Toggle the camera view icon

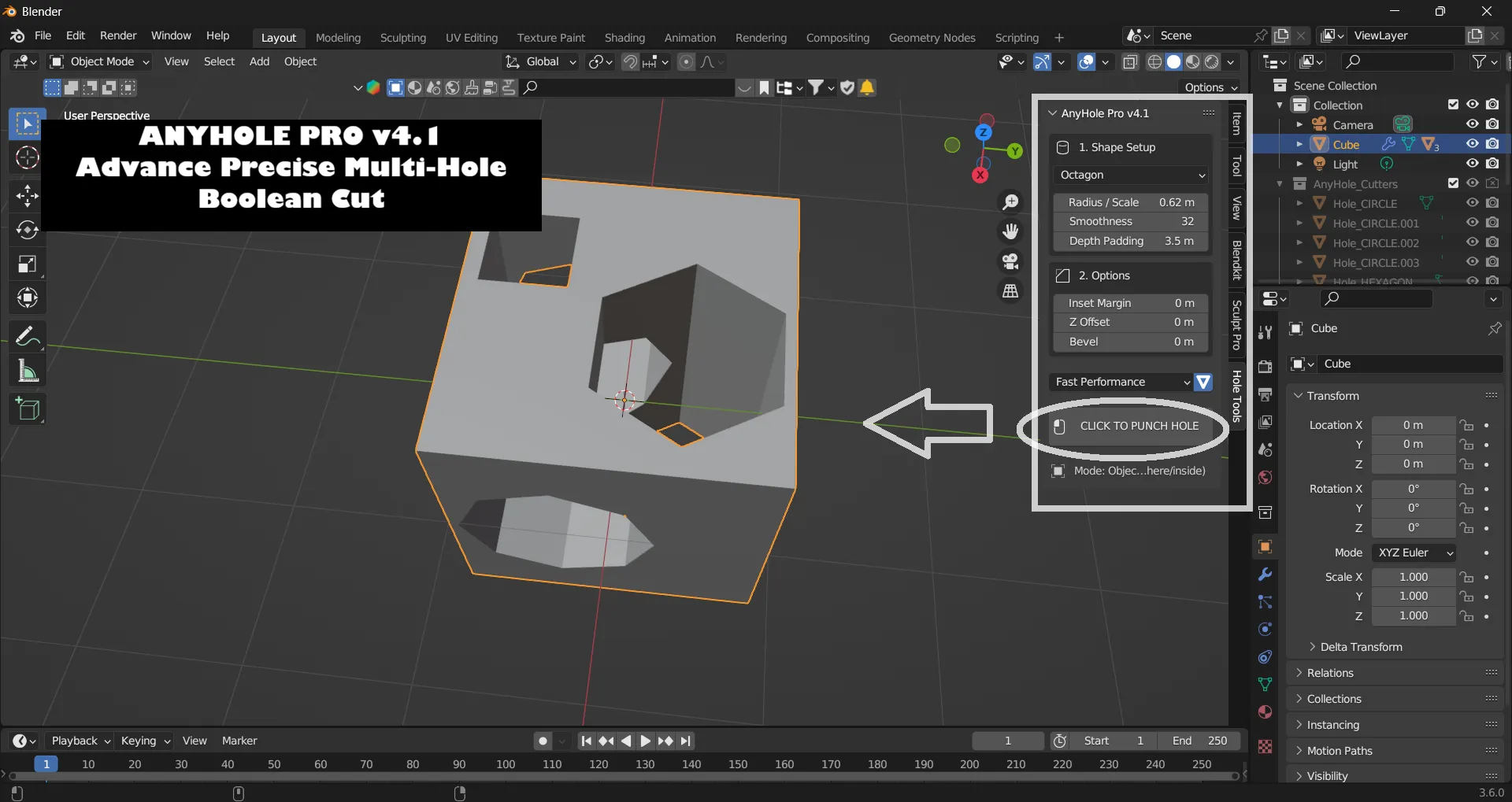[x=1010, y=261]
